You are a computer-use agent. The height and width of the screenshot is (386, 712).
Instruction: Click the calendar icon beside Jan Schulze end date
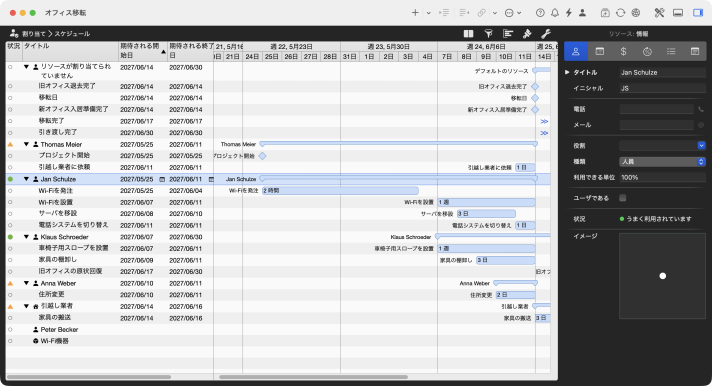211,179
